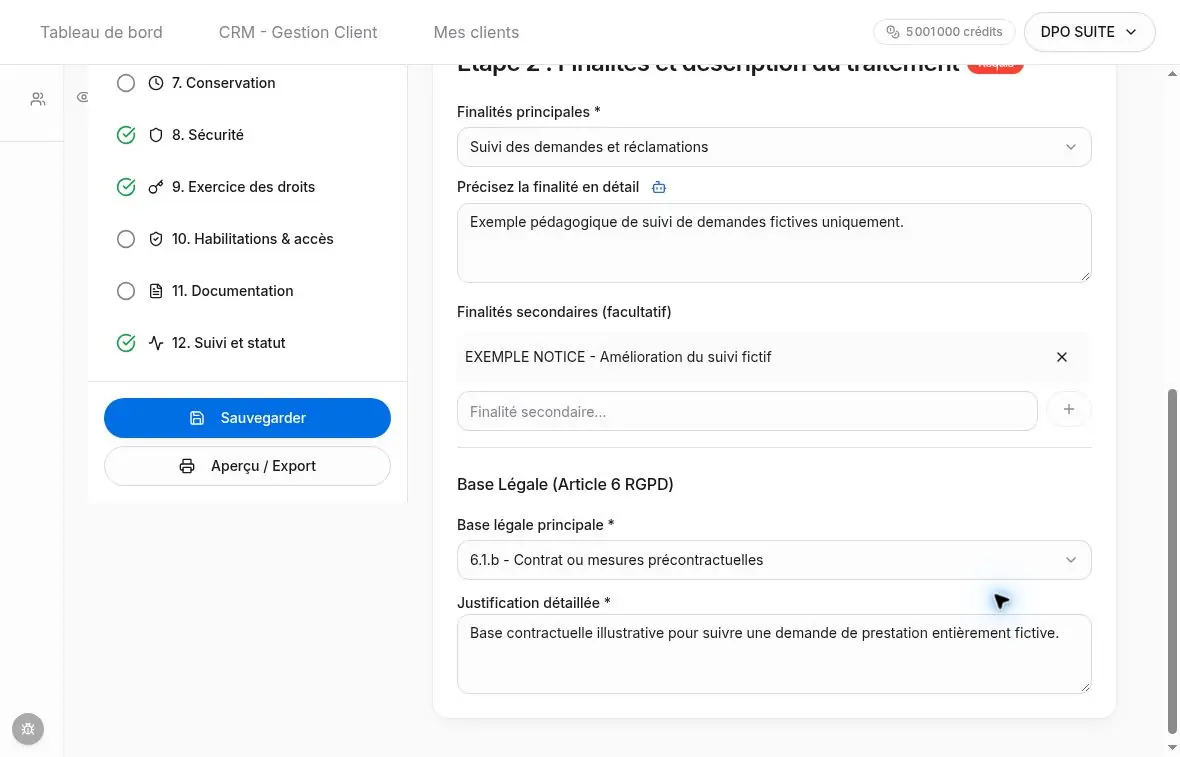Click the vertical scrollbar thumb
This screenshot has height=757, width=1180.
pyautogui.click(x=1172, y=561)
